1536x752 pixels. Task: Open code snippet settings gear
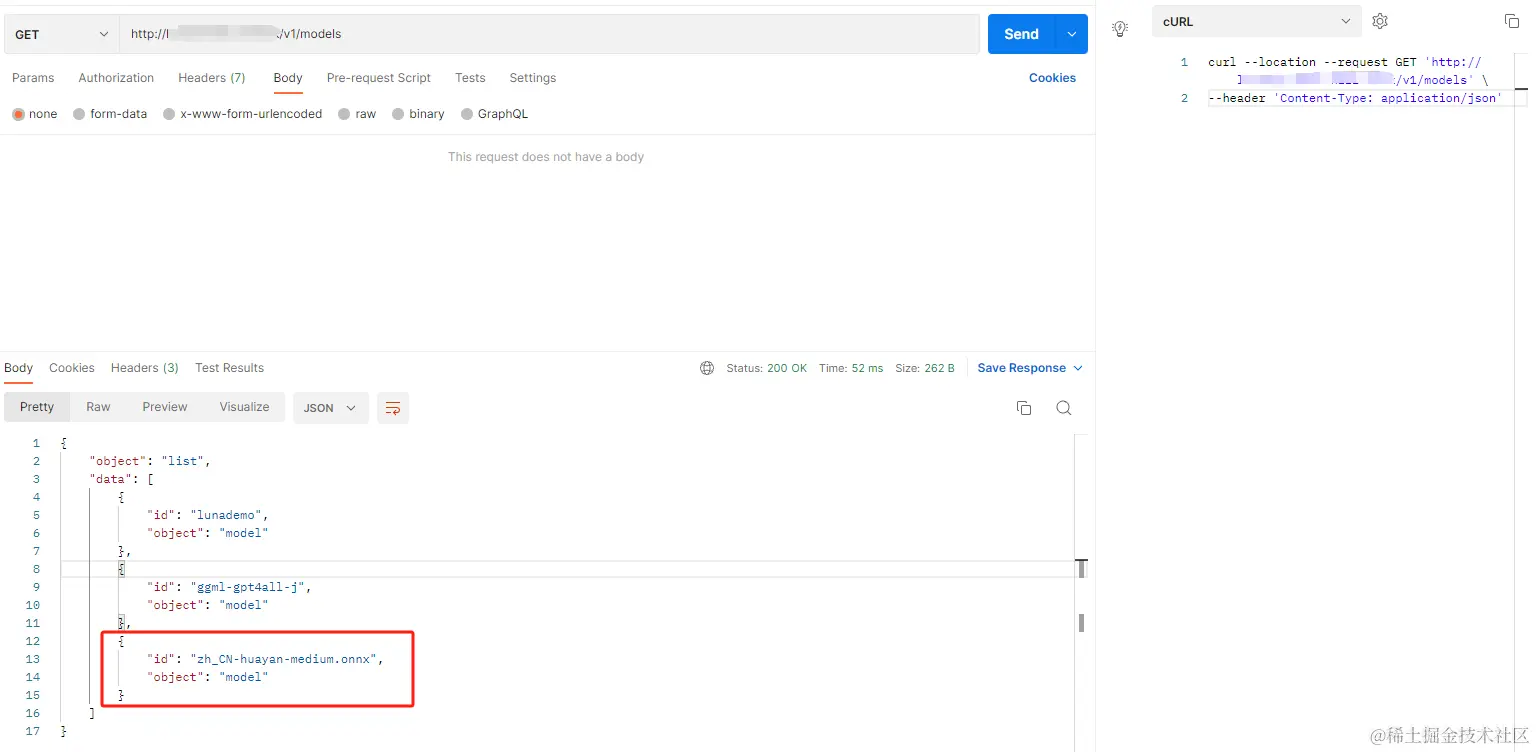click(x=1380, y=21)
